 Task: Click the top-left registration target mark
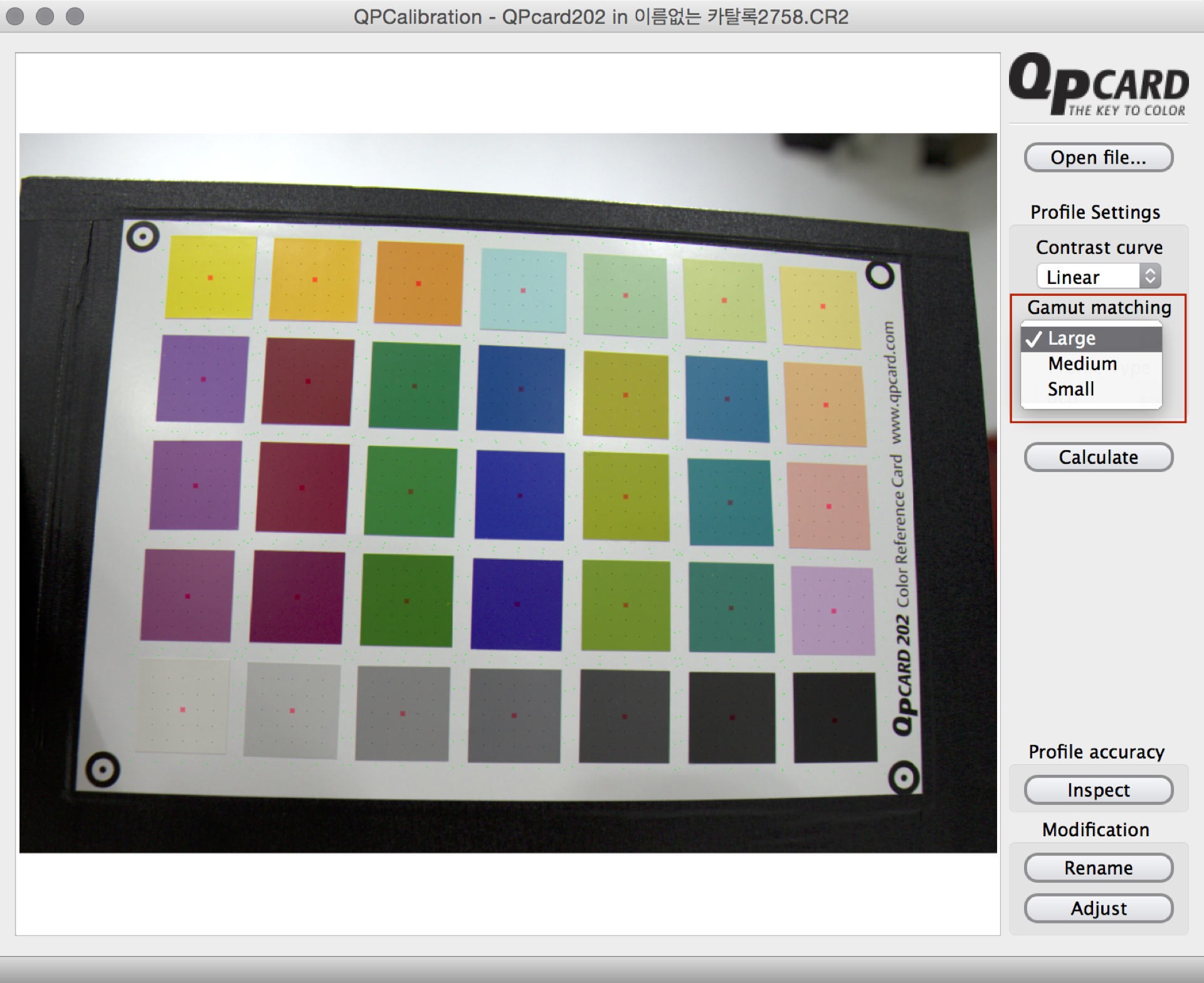(x=142, y=237)
